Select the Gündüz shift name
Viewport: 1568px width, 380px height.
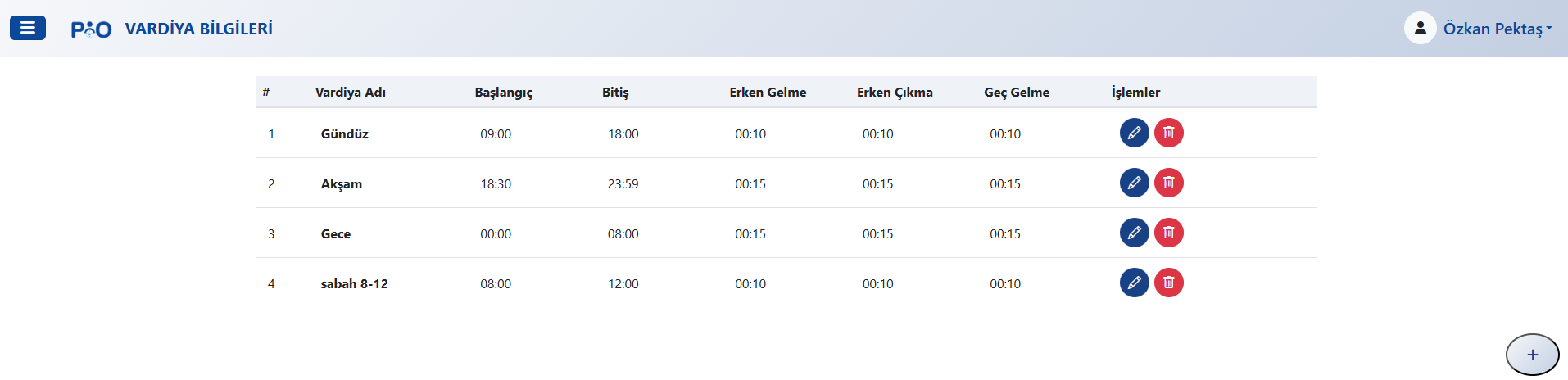point(344,133)
